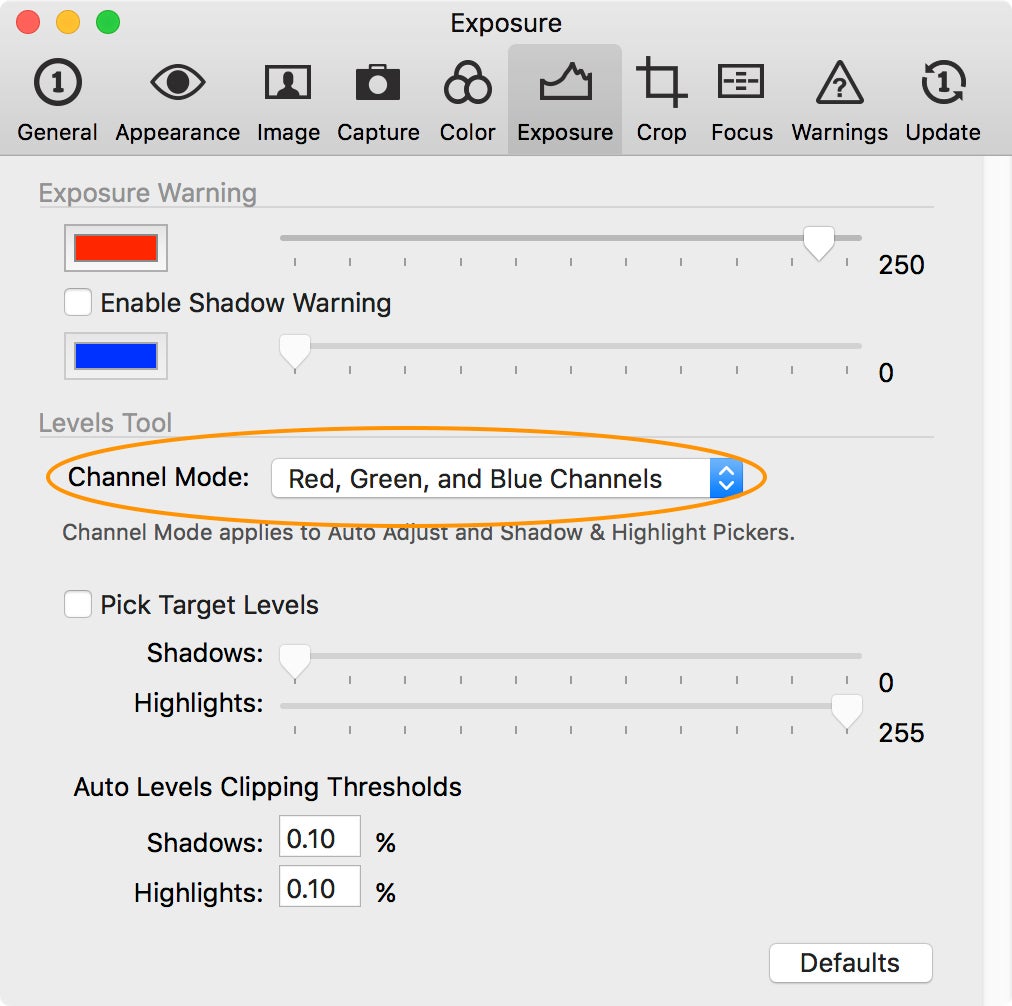
Task: Enable Shadow Warning checkbox
Action: pyautogui.click(x=77, y=302)
